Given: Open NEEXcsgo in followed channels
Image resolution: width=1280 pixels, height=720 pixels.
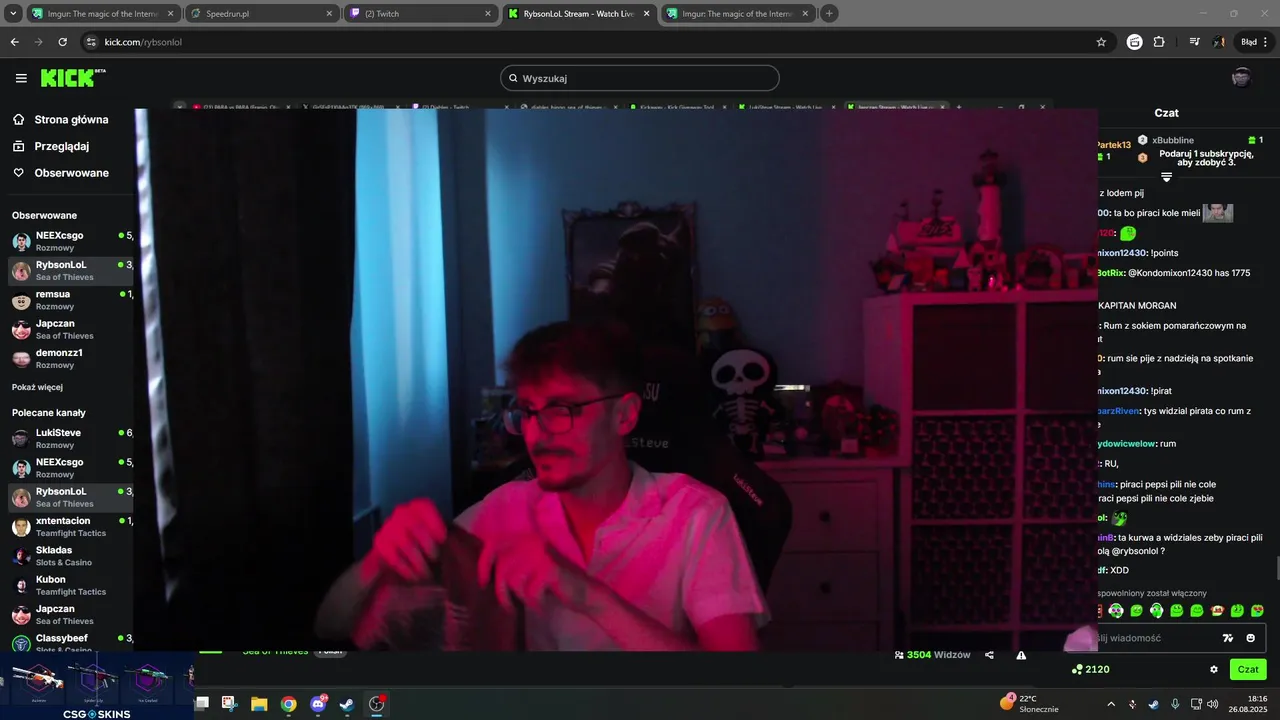Looking at the screenshot, I should coord(70,241).
